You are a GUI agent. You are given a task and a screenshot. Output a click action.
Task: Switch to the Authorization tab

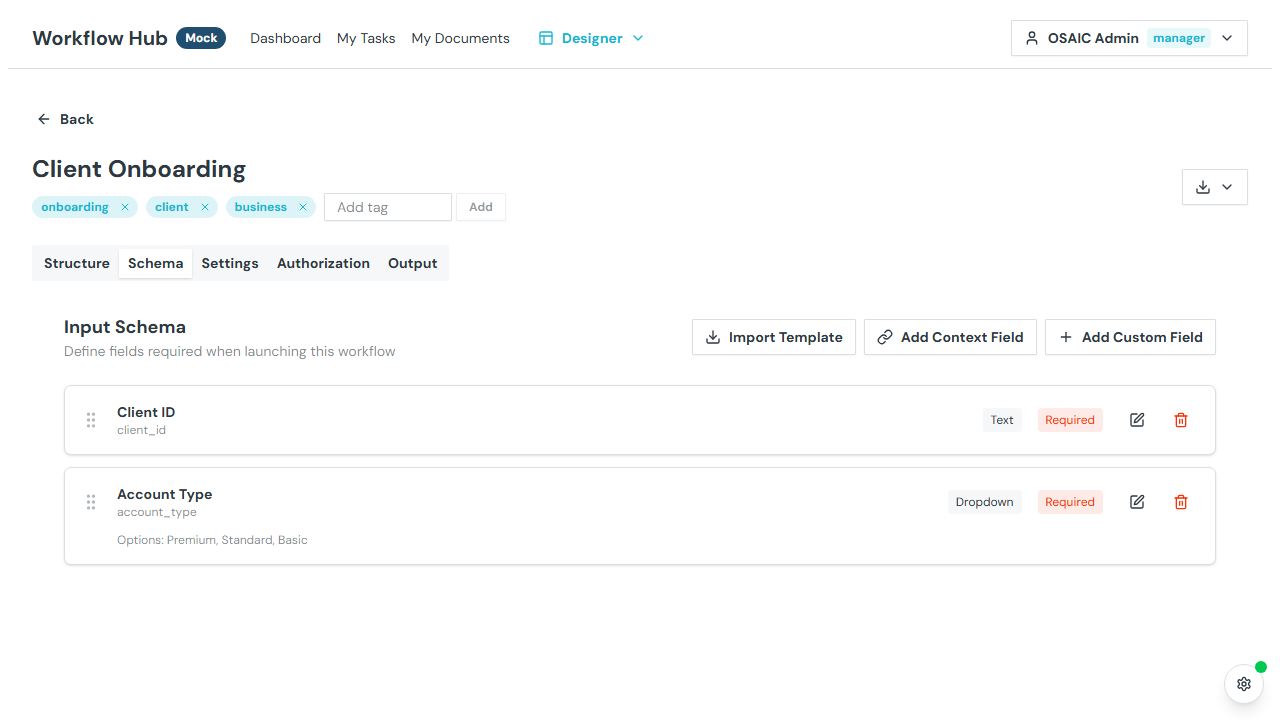click(323, 263)
